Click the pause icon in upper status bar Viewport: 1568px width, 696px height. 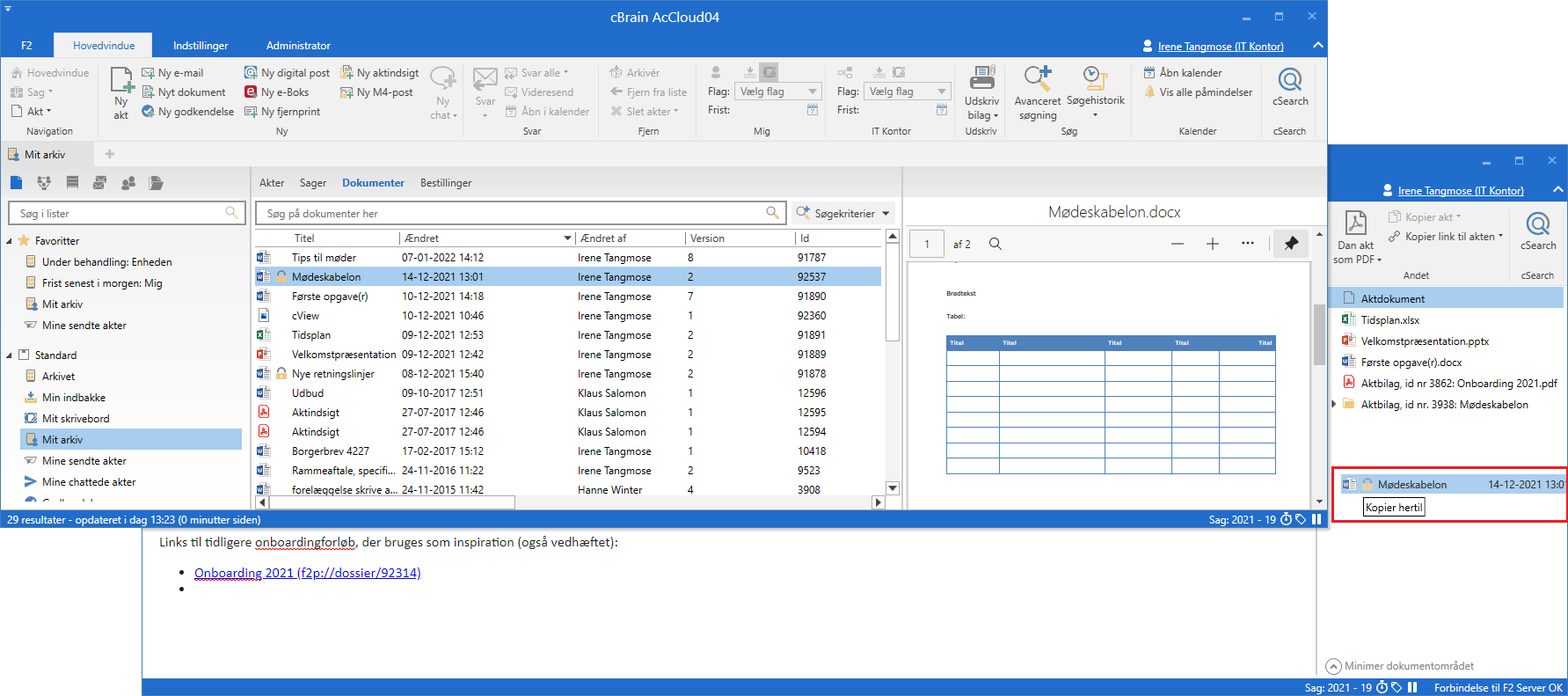pyautogui.click(x=1316, y=519)
